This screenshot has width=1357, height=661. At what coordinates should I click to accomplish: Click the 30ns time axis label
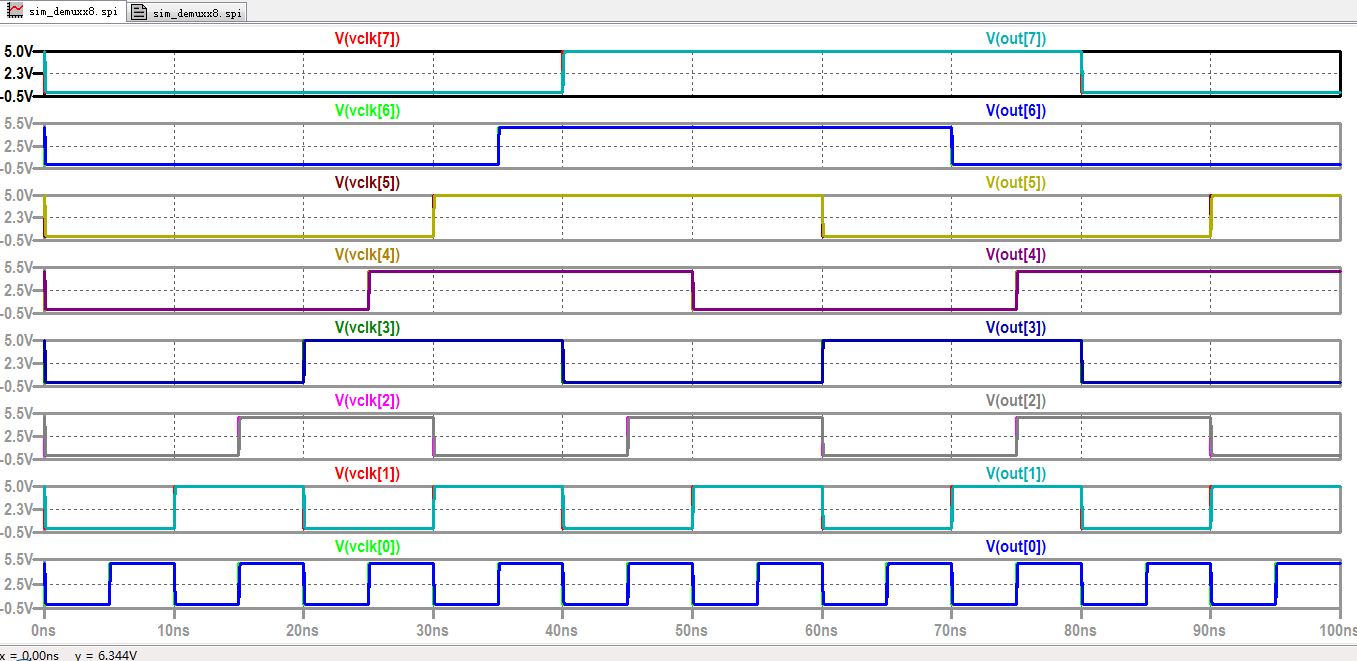(433, 631)
